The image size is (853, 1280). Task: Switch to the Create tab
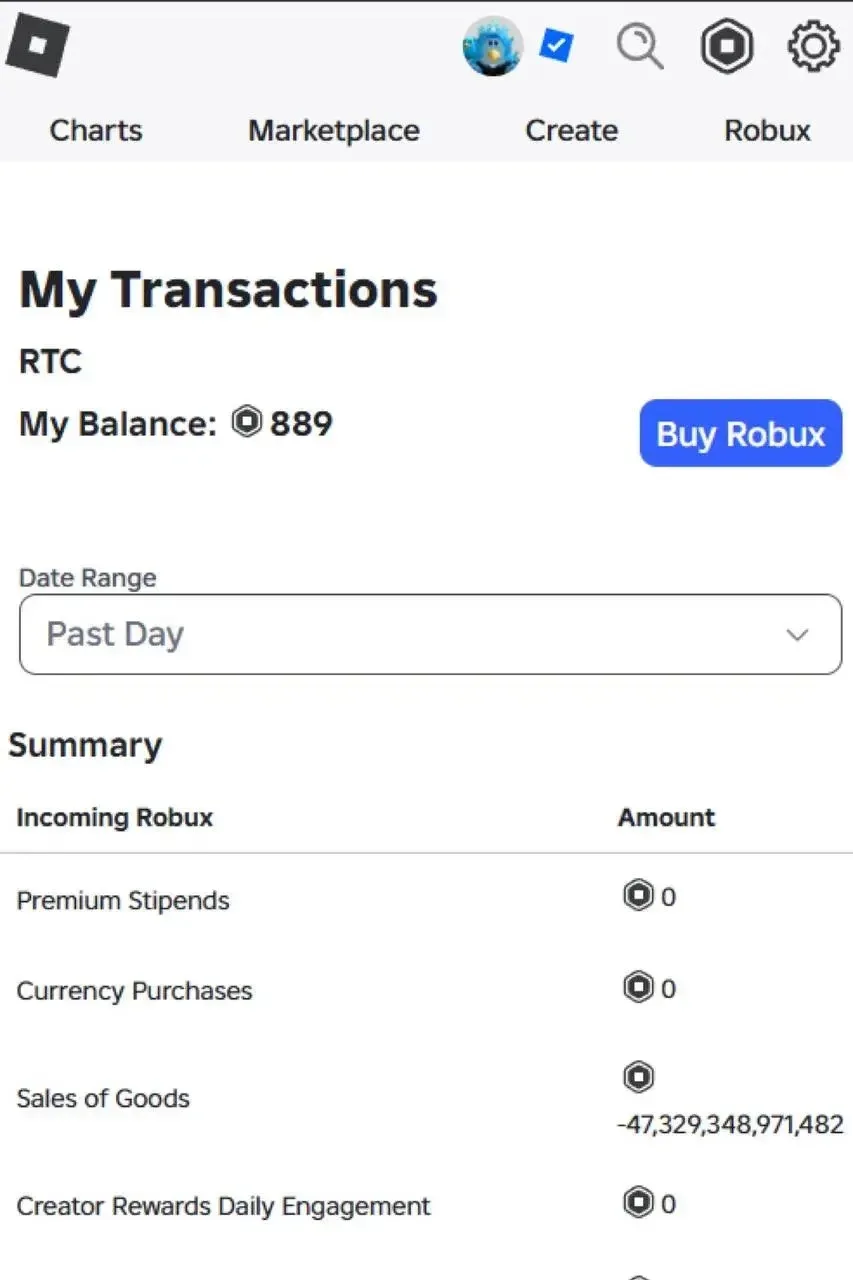click(572, 130)
